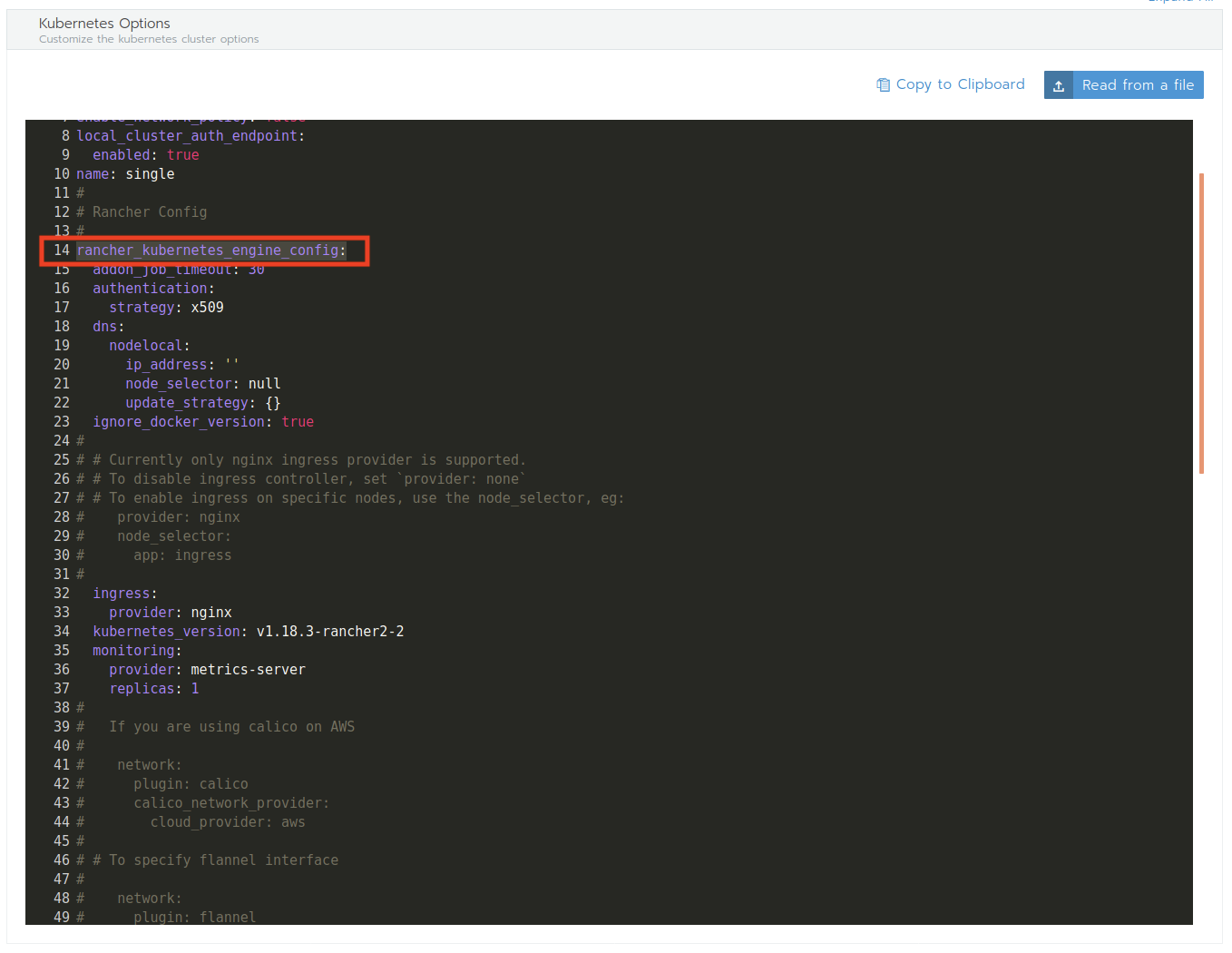This screenshot has width=1232, height=953.
Task: Click the Kubernetes Options section header
Action: coord(614,30)
